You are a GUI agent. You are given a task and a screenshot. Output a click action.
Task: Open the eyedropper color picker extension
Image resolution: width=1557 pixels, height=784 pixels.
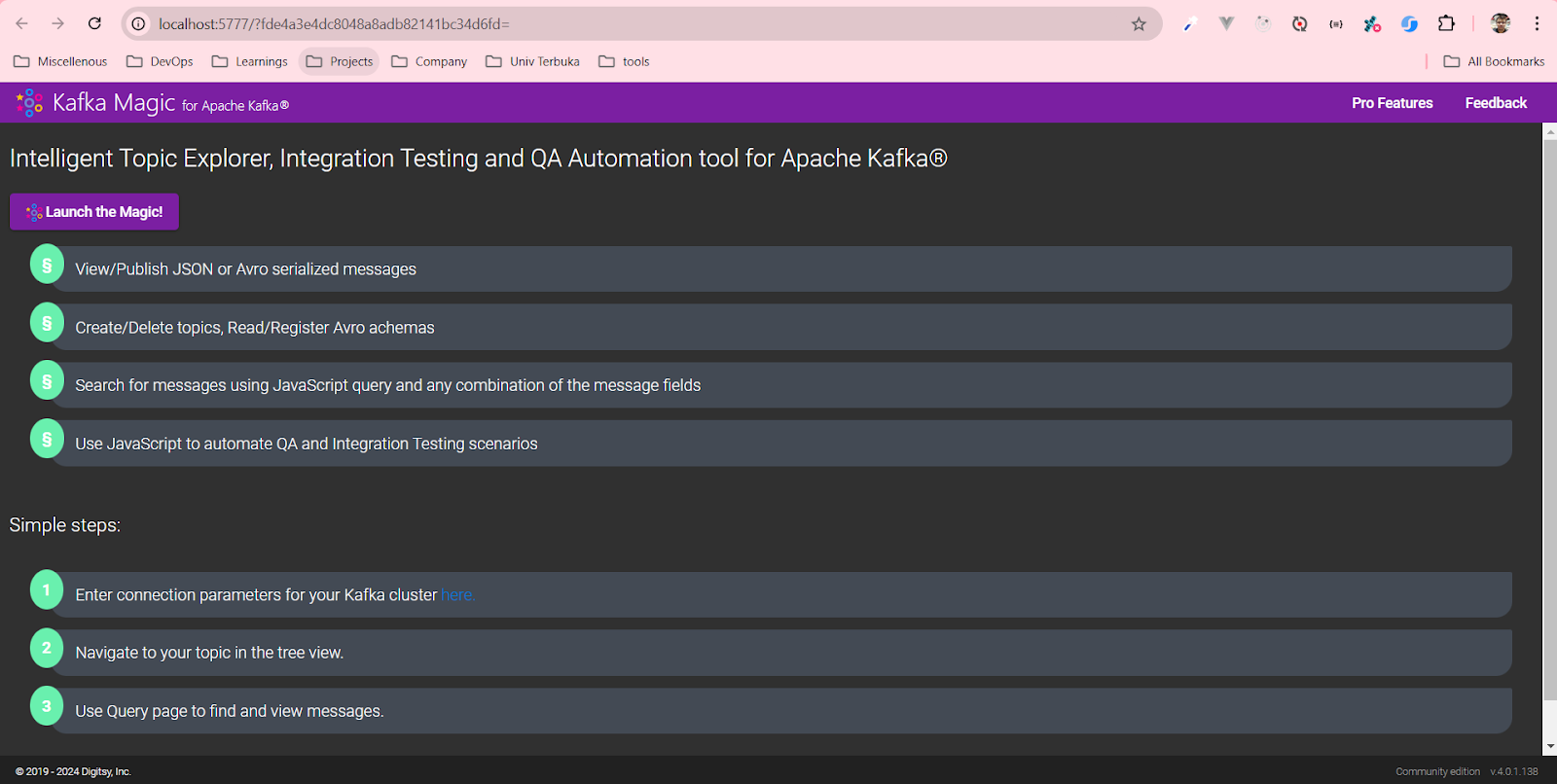click(1189, 23)
